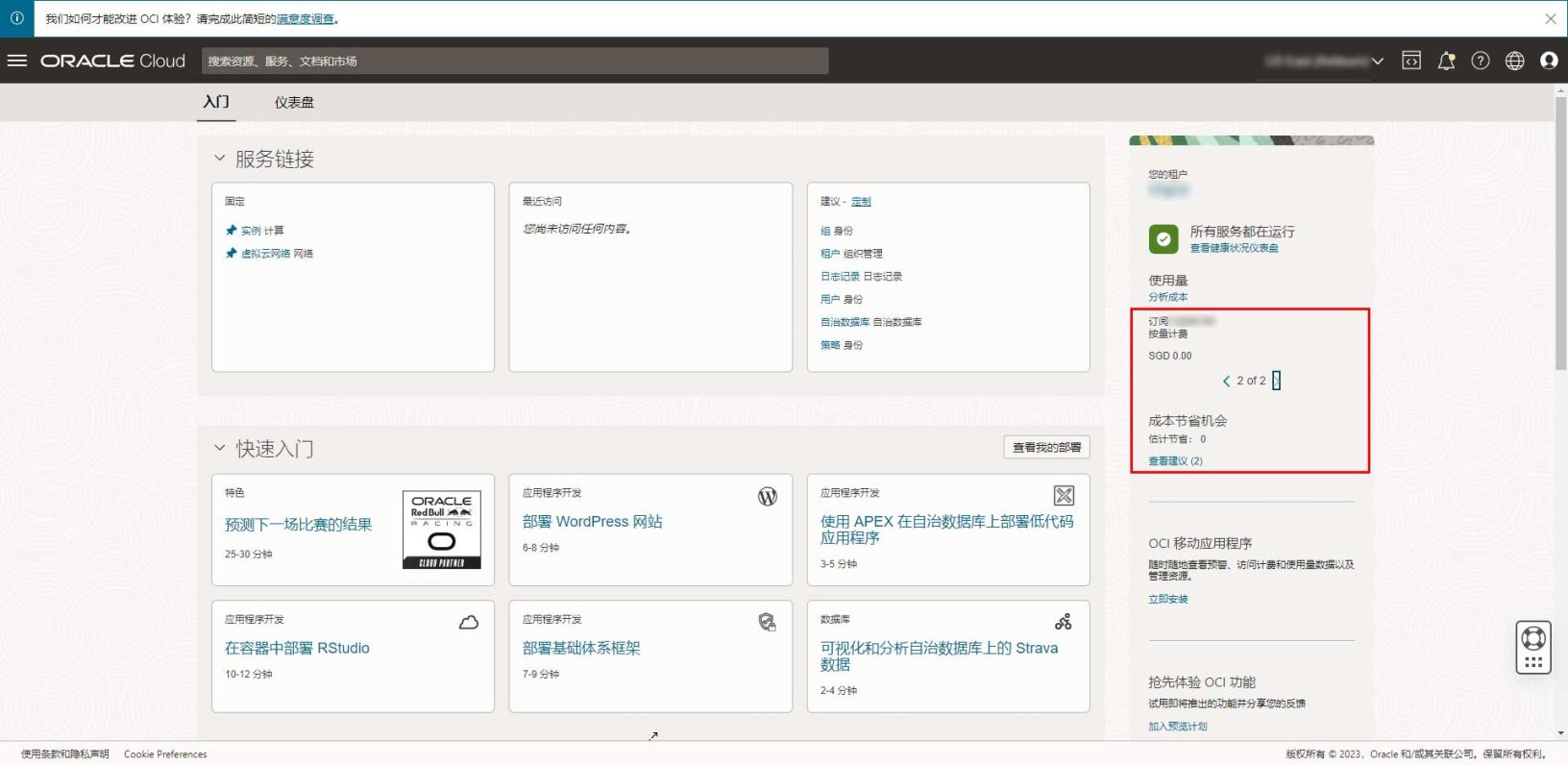Open the APEX 低代码应用程序 quickstart
The width and height of the screenshot is (1568, 765).
(946, 530)
